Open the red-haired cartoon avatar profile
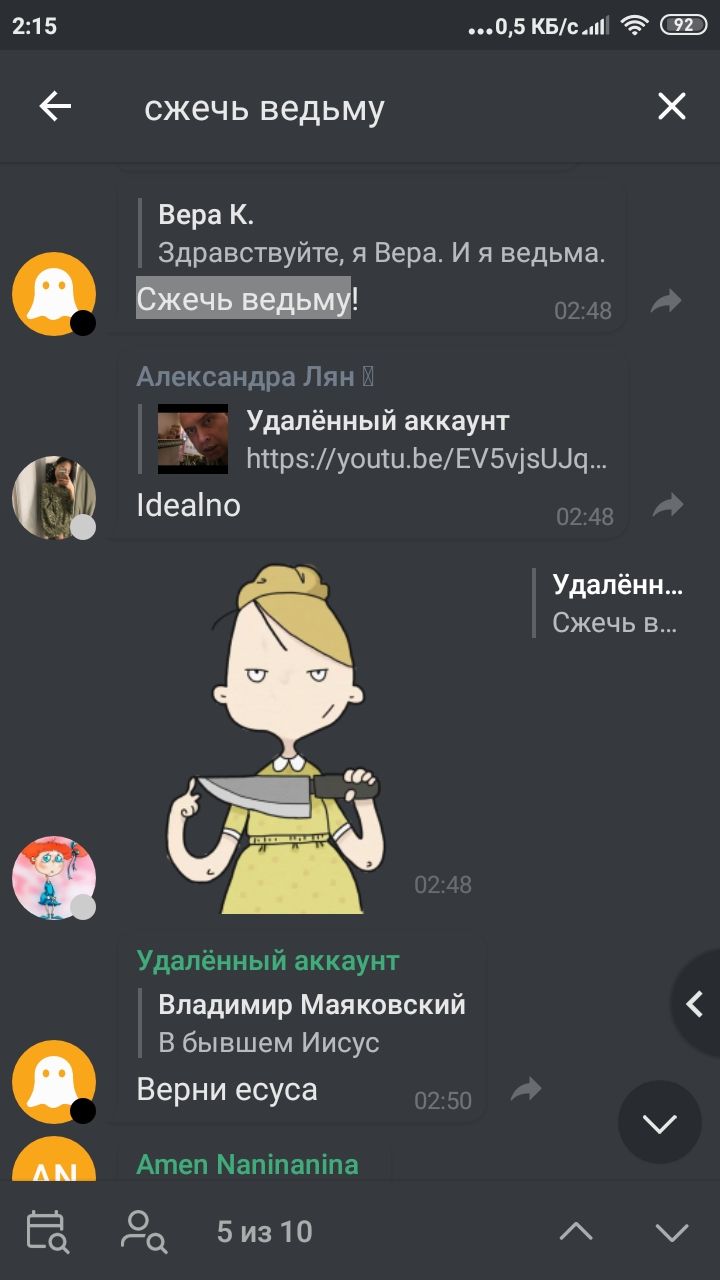Screen dimensions: 720x1280 (x=54, y=878)
